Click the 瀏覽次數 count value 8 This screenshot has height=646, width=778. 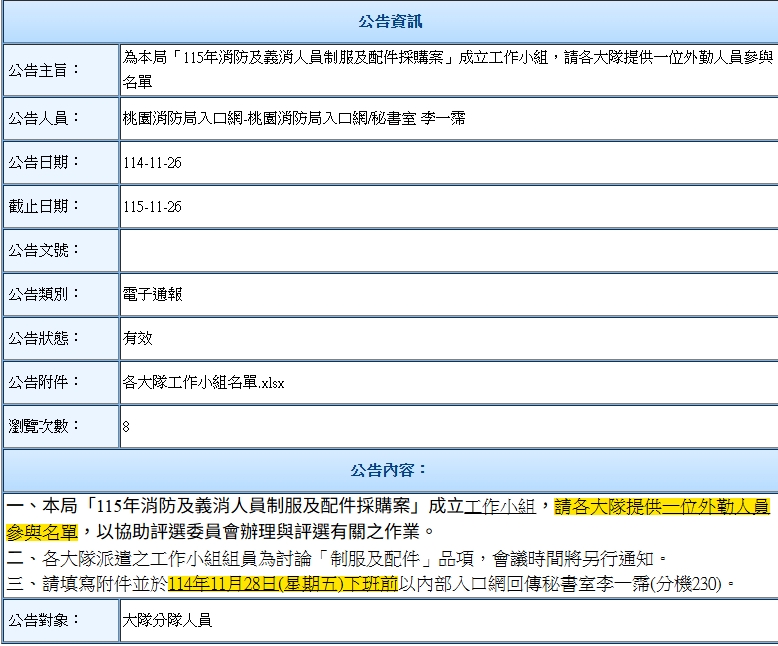[x=127, y=427]
